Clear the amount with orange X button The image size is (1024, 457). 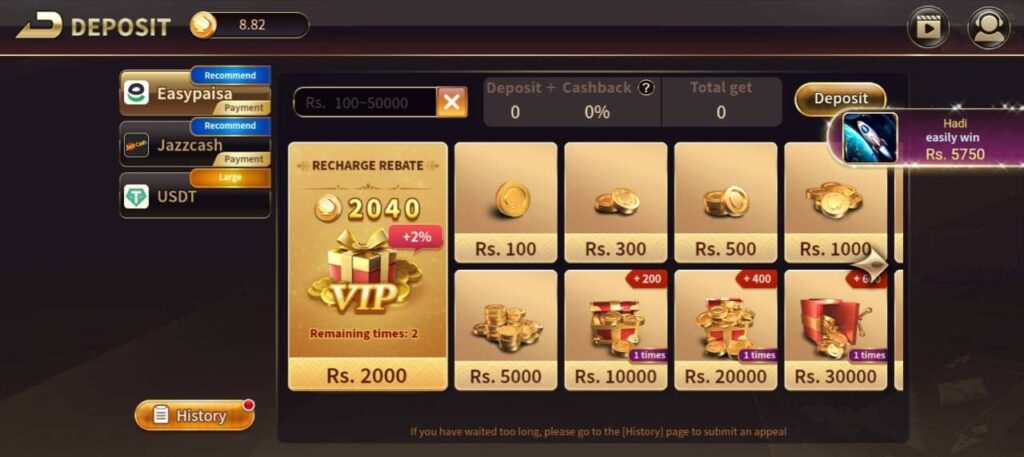tap(452, 102)
